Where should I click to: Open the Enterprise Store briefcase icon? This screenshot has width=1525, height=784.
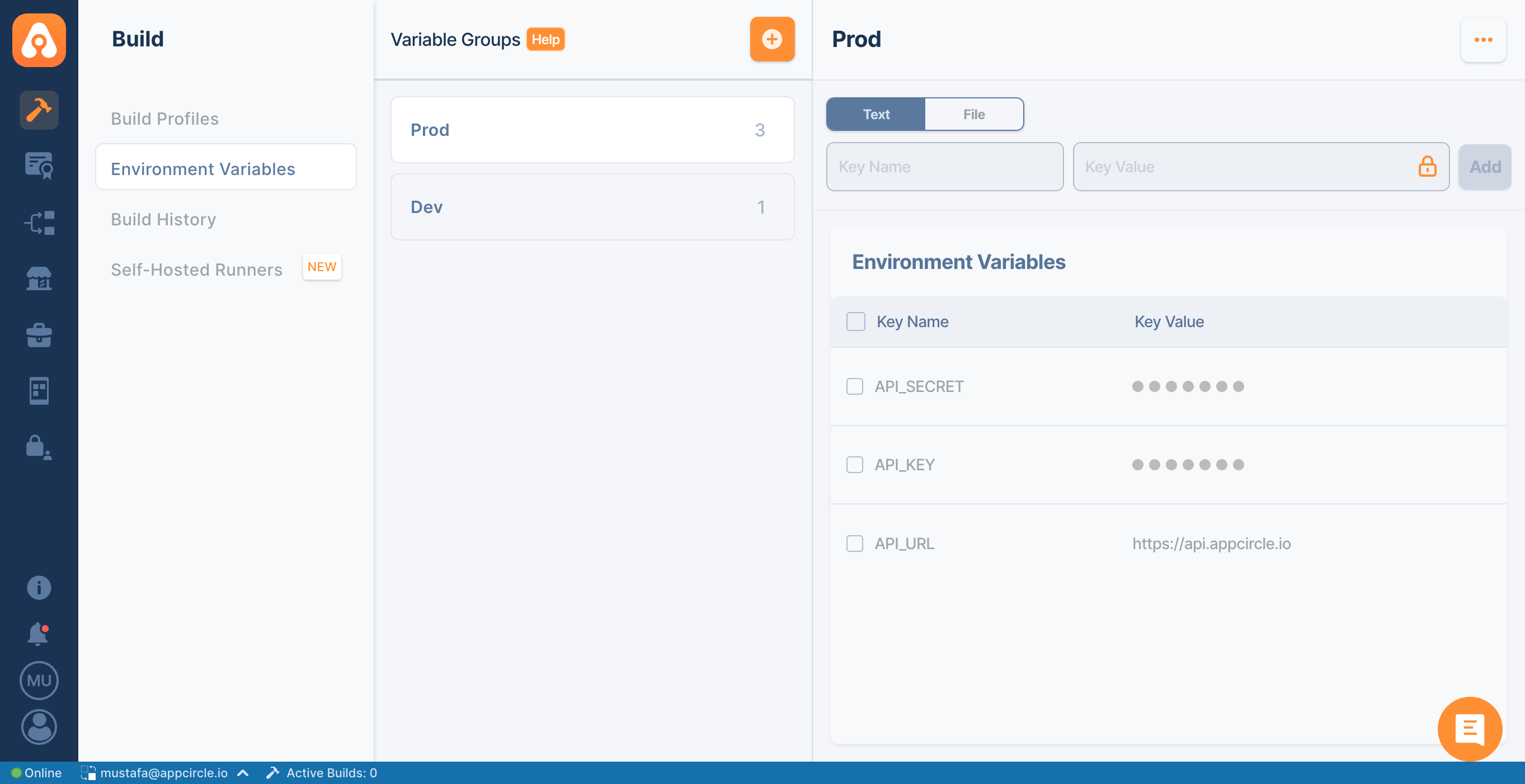click(x=39, y=335)
